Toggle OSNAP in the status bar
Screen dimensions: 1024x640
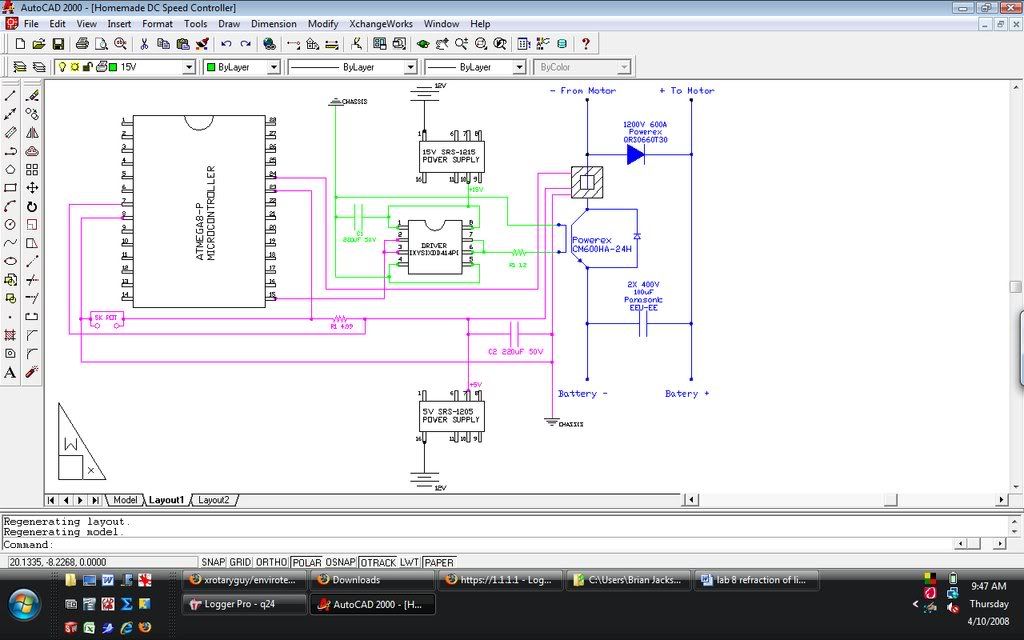pos(340,563)
